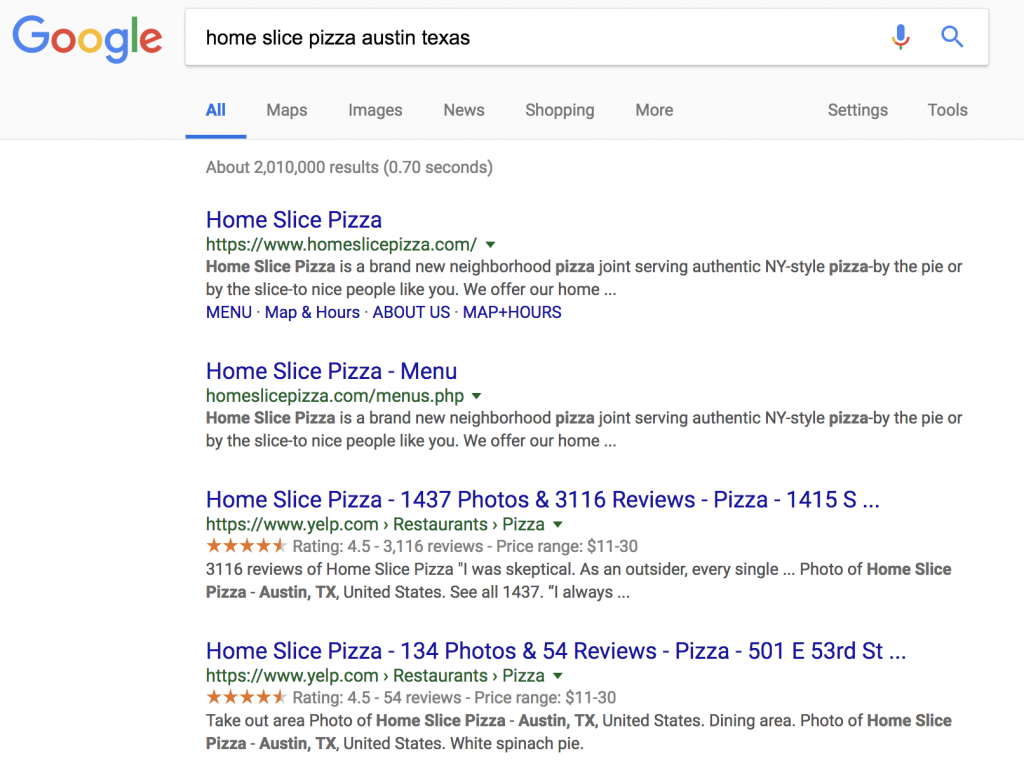Open Yelp result with 134 Photos & 54 Reviews

click(x=556, y=651)
